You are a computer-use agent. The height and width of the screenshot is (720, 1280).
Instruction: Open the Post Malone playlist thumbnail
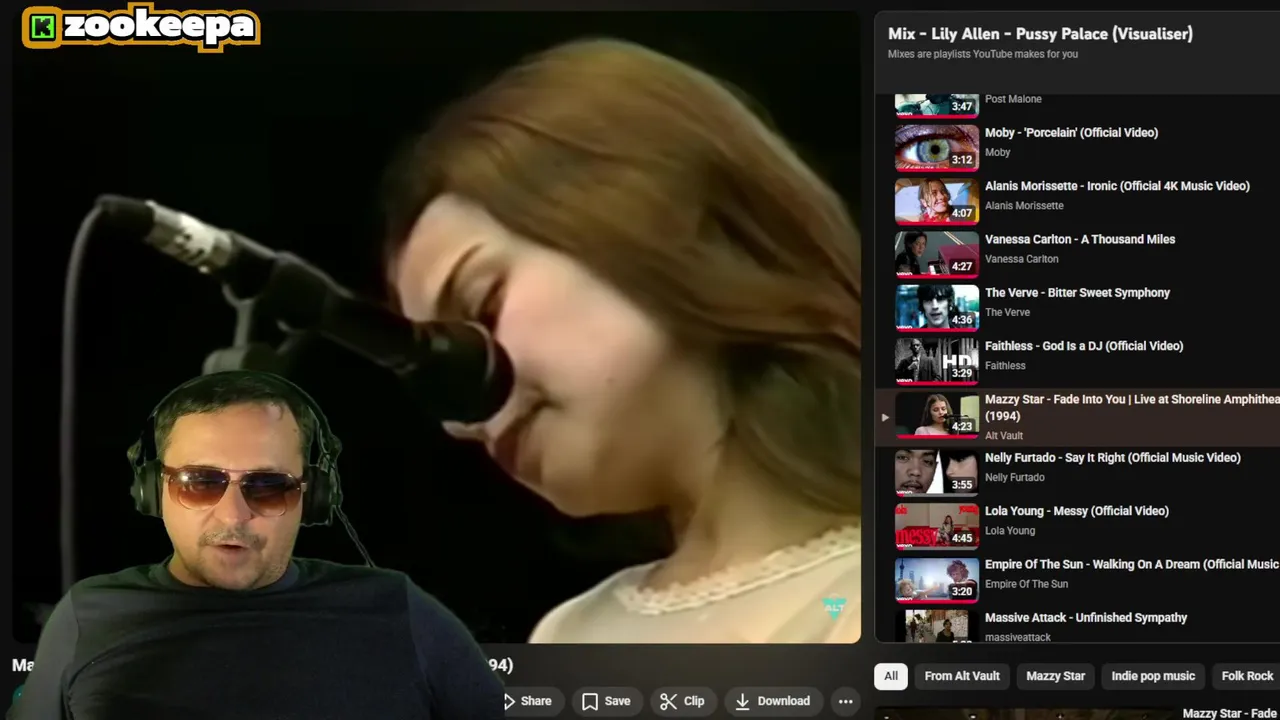937,104
